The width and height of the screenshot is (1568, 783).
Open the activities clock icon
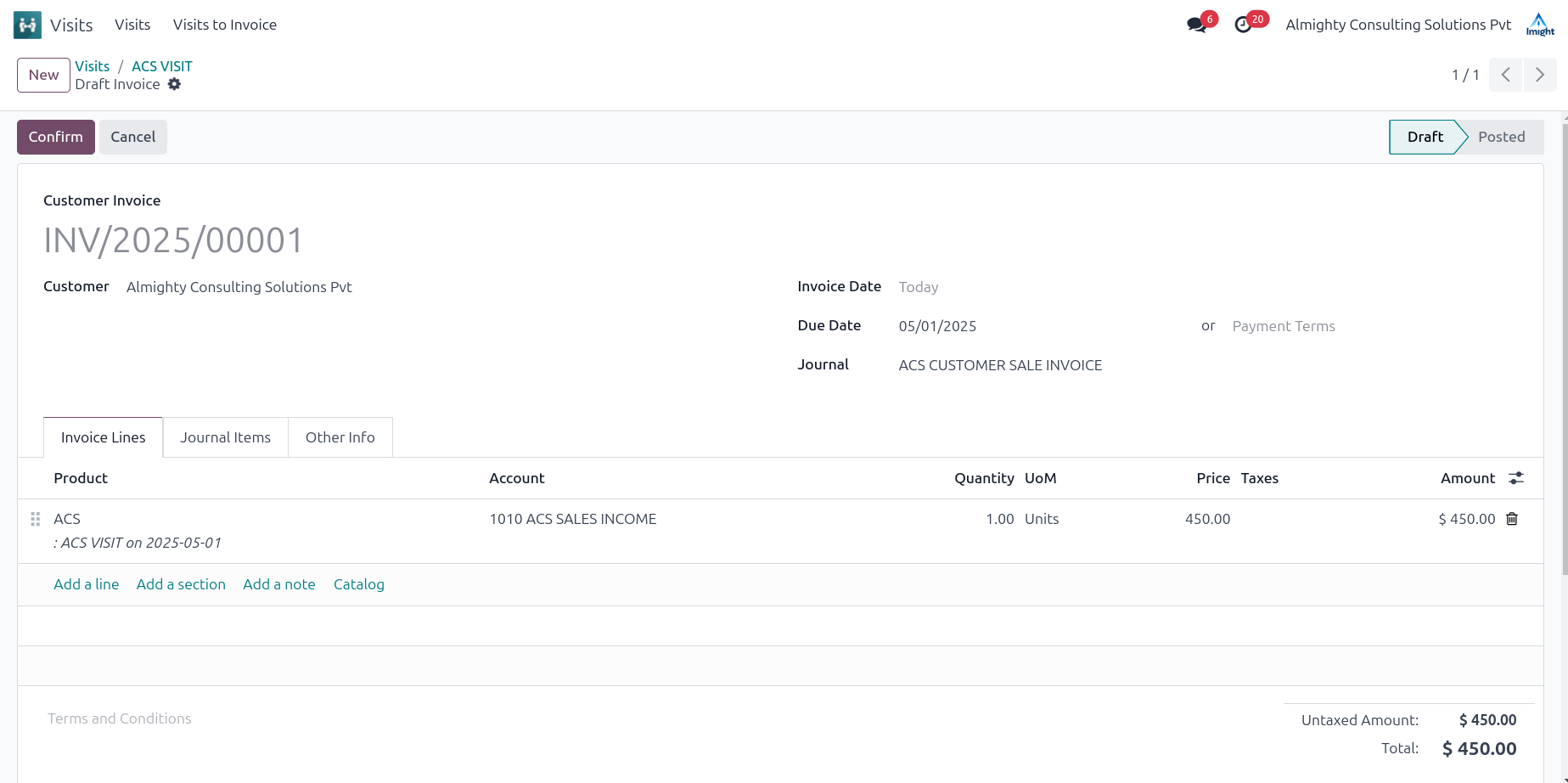coord(1244,25)
